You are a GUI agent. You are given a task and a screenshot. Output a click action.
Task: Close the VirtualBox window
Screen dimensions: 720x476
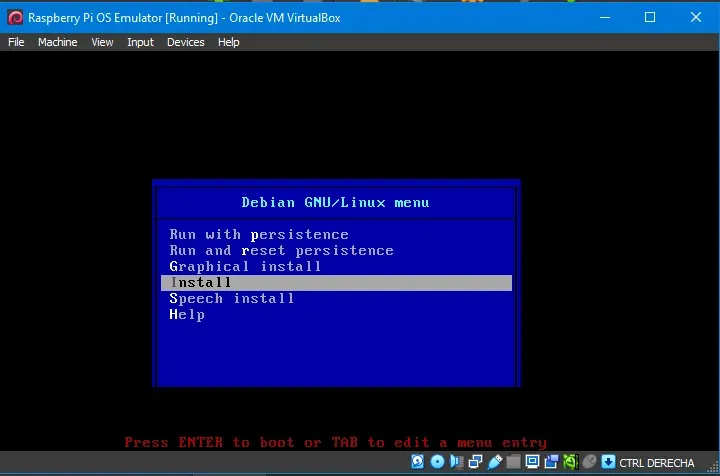tap(696, 18)
